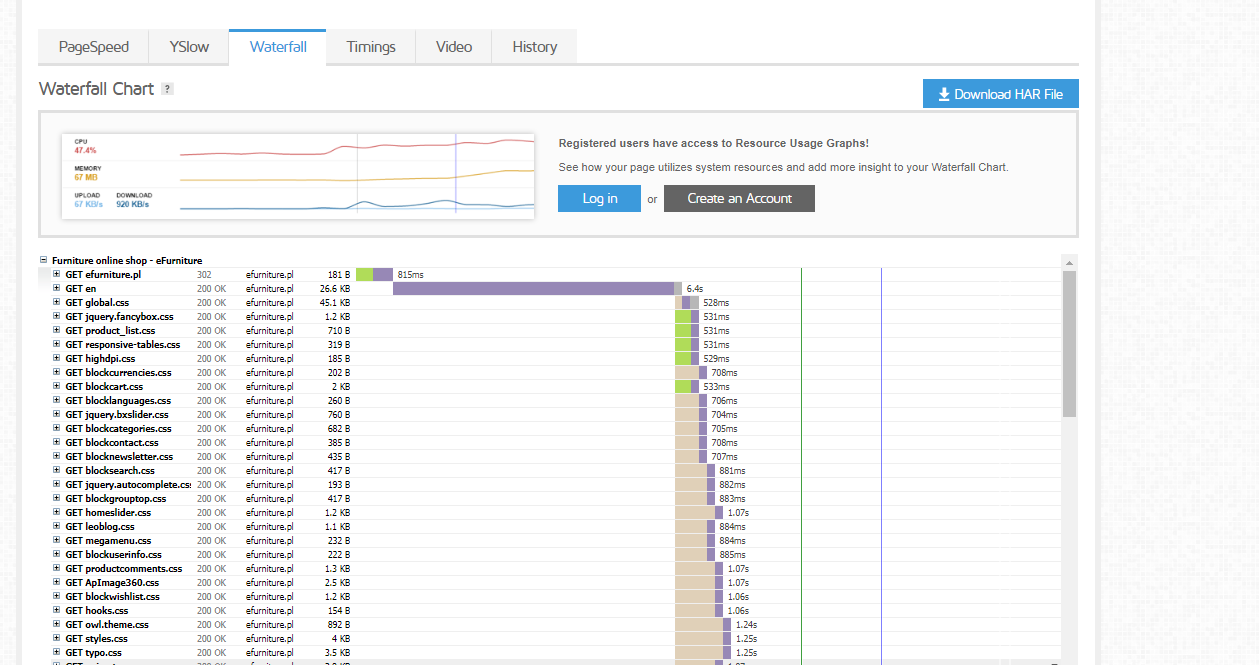This screenshot has height=665, width=1259.
Task: Expand the GET blockcontact.css request
Action: [57, 442]
